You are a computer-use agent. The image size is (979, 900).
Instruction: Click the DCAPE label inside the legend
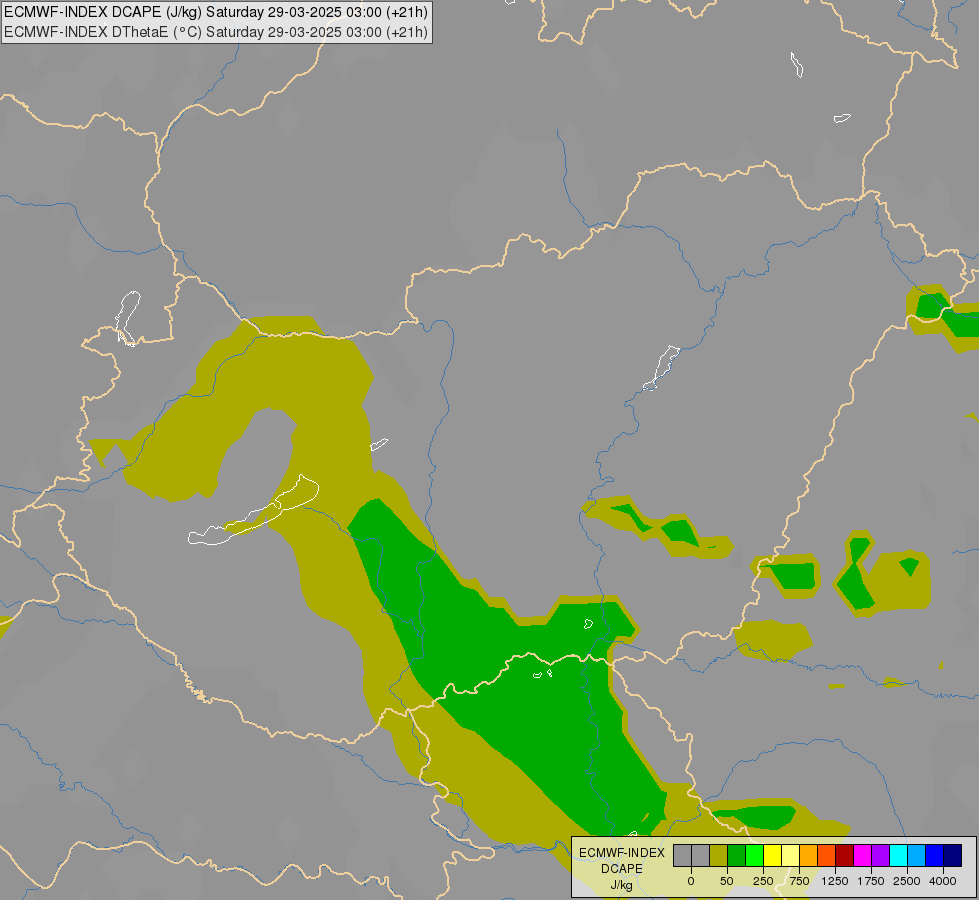point(622,869)
